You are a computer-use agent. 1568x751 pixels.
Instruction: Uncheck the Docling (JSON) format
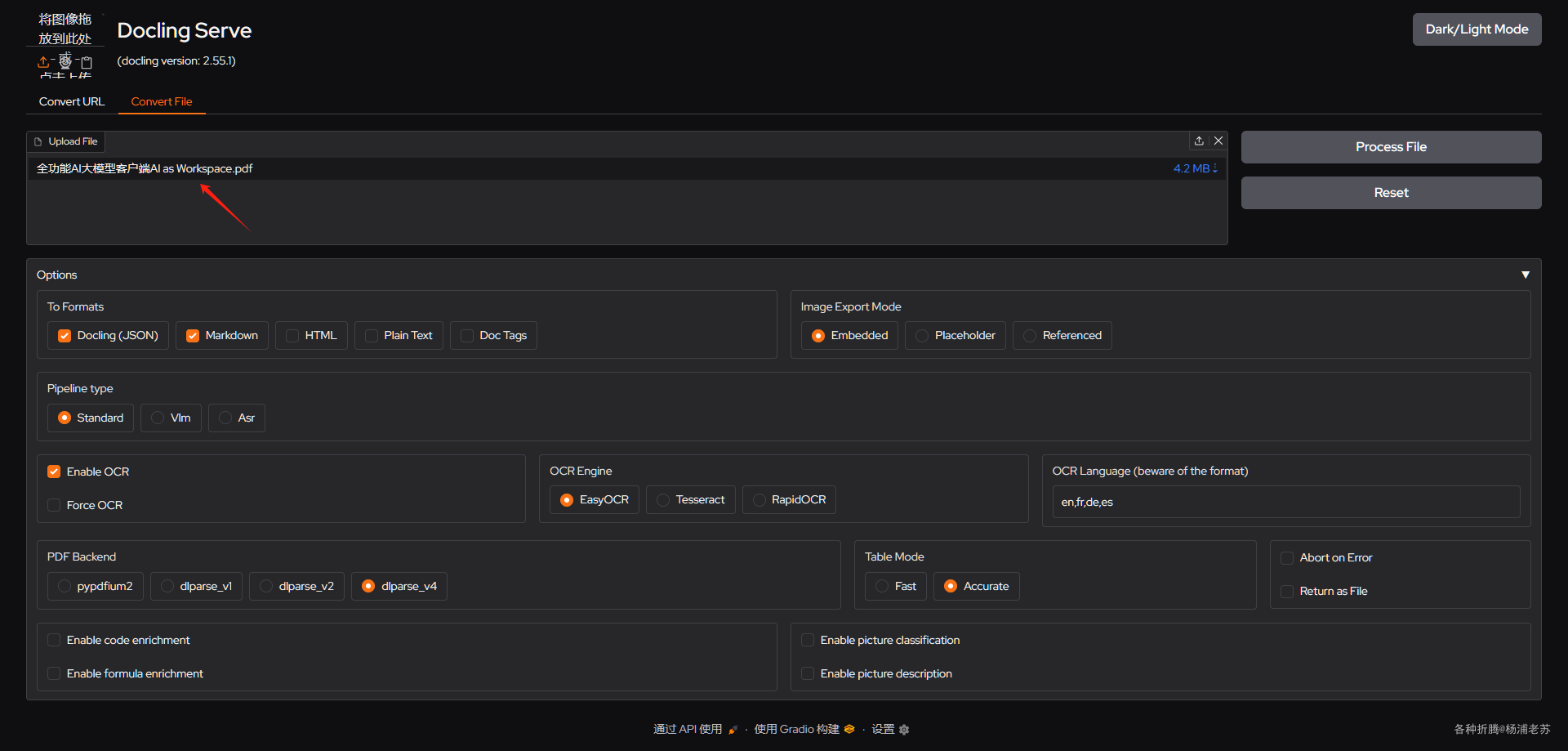(65, 336)
